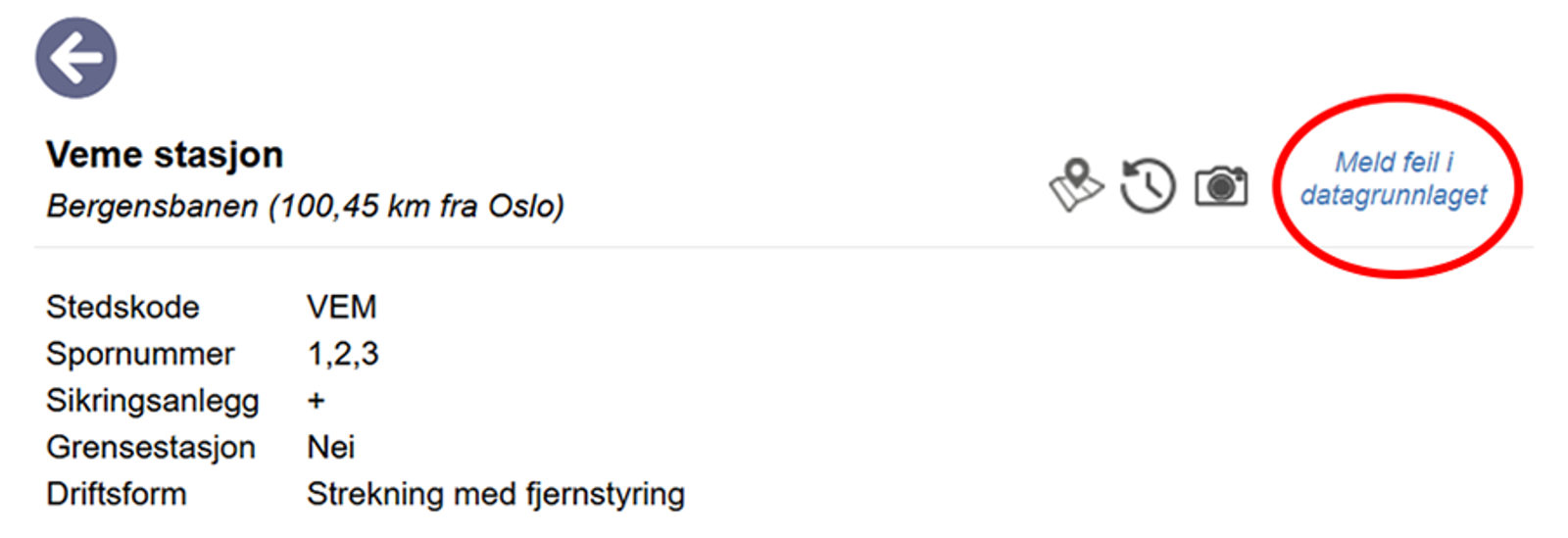1568x538 pixels.
Task: Click the track numbers value 1,2,3
Action: pyautogui.click(x=343, y=354)
